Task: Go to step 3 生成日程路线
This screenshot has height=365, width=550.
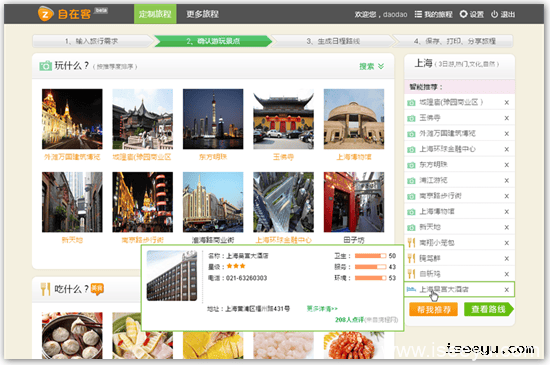Action: point(333,41)
